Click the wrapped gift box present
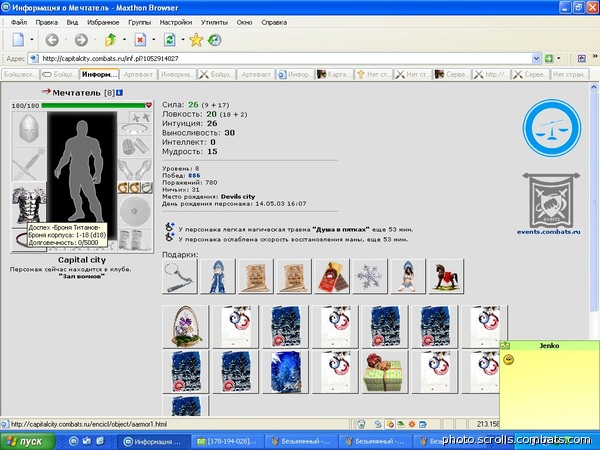This screenshot has height=450, width=600. (x=385, y=372)
